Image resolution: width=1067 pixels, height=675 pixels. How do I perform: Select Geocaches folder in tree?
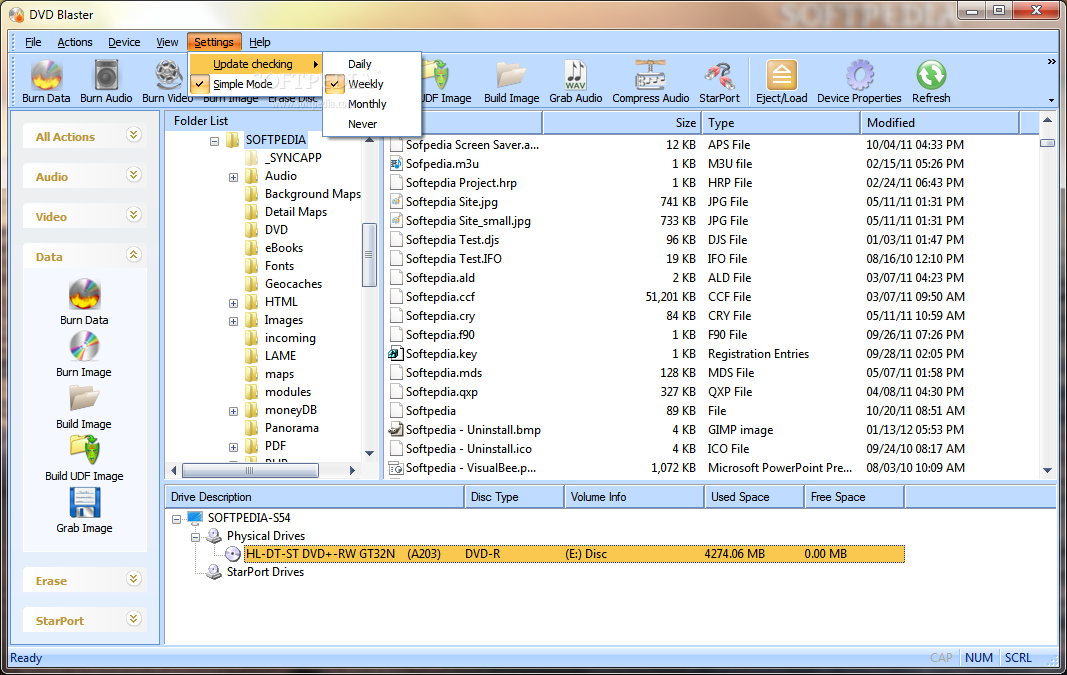[293, 284]
